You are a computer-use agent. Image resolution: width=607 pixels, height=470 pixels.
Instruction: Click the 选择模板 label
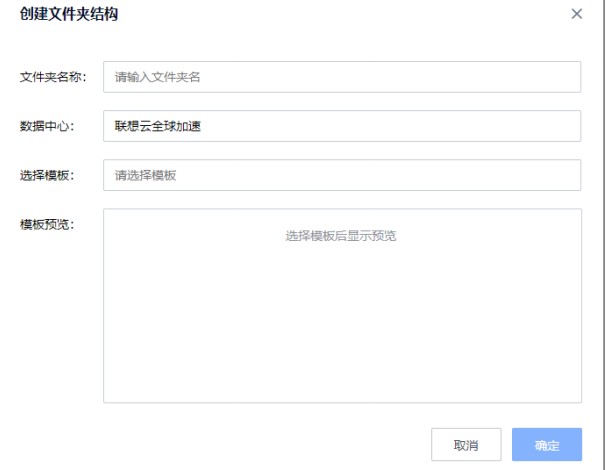47,175
